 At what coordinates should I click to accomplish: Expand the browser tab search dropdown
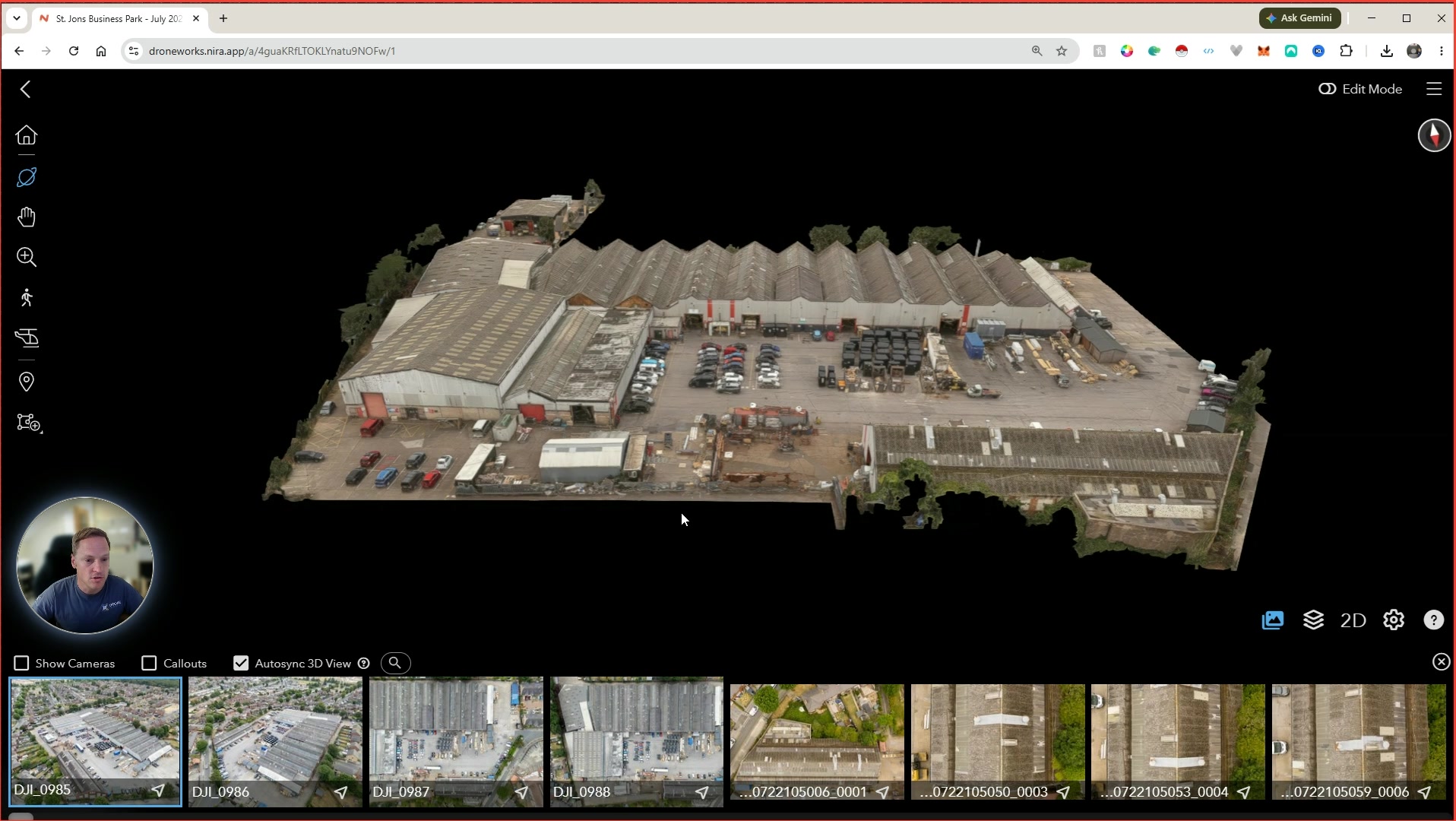tap(16, 18)
